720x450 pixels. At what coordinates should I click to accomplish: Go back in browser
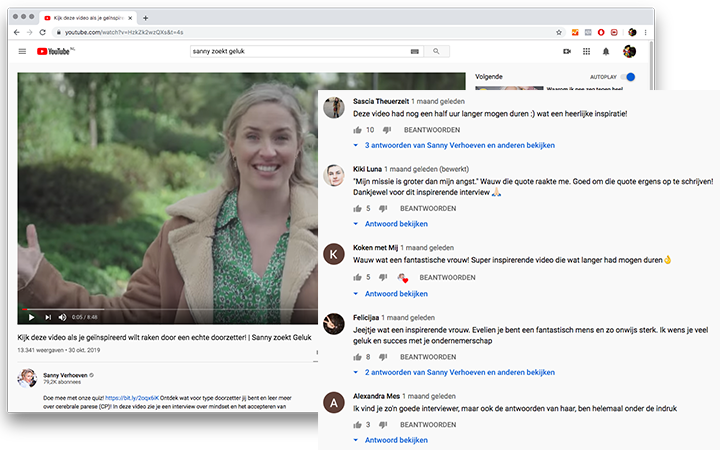[17, 32]
